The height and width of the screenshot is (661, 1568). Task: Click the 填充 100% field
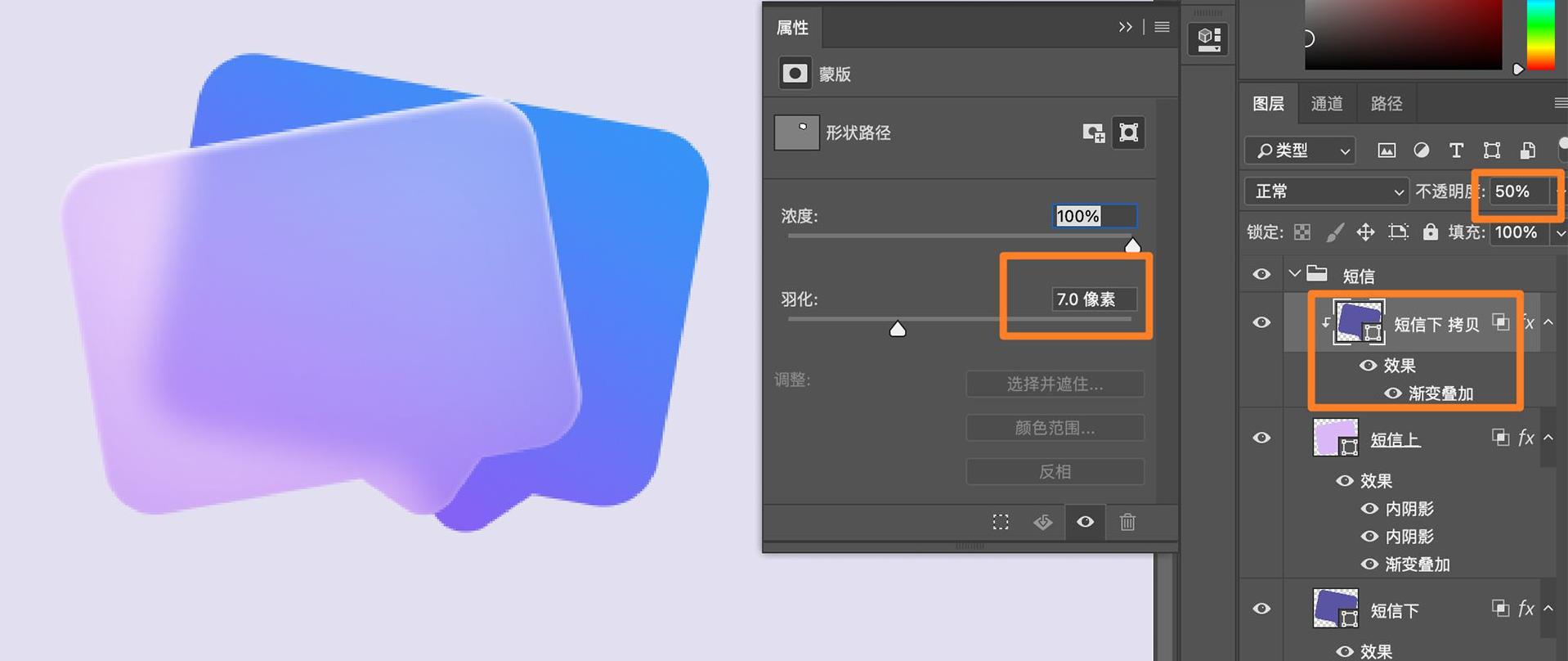[1520, 232]
